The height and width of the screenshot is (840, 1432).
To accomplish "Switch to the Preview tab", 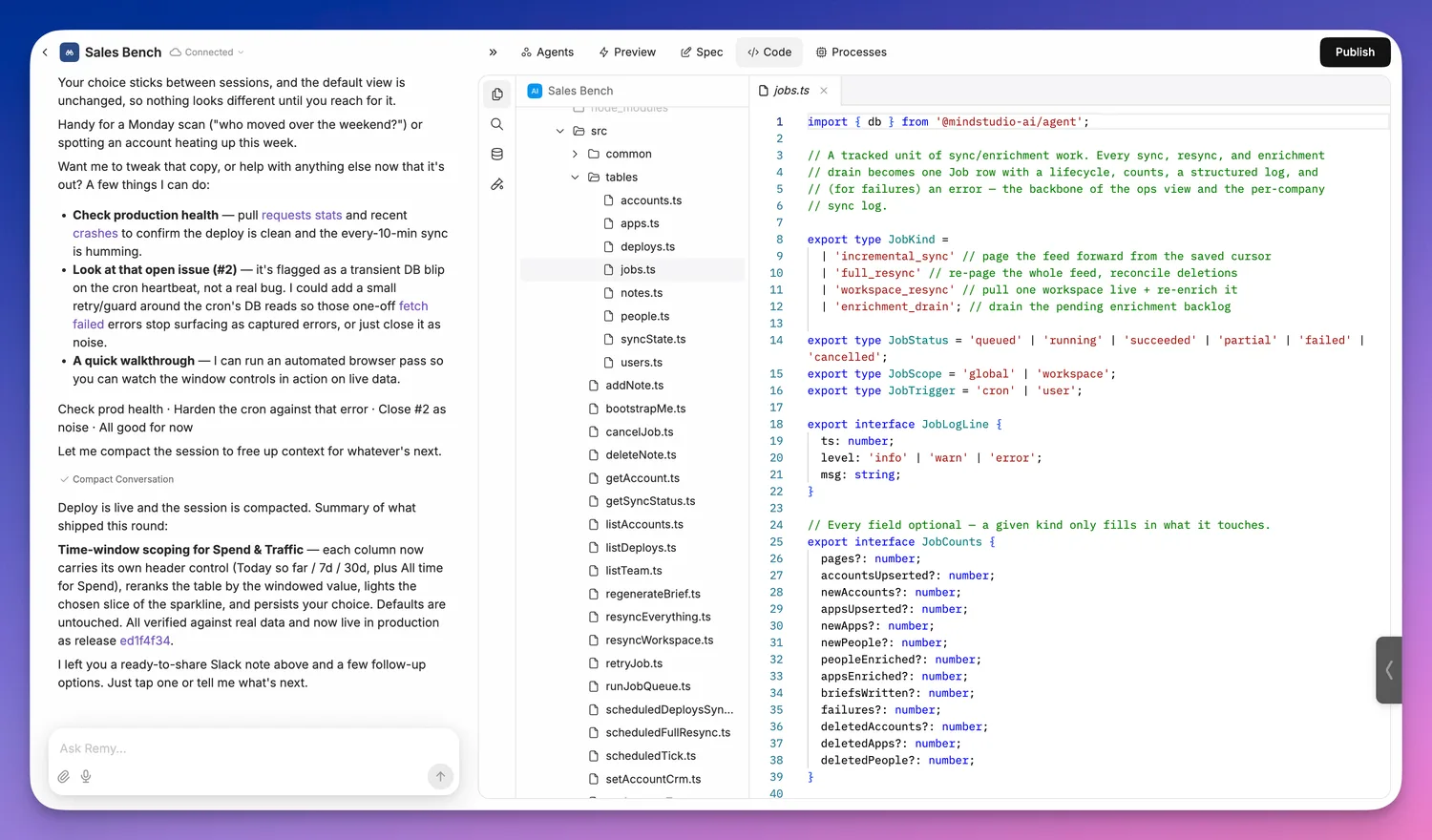I will (627, 52).
